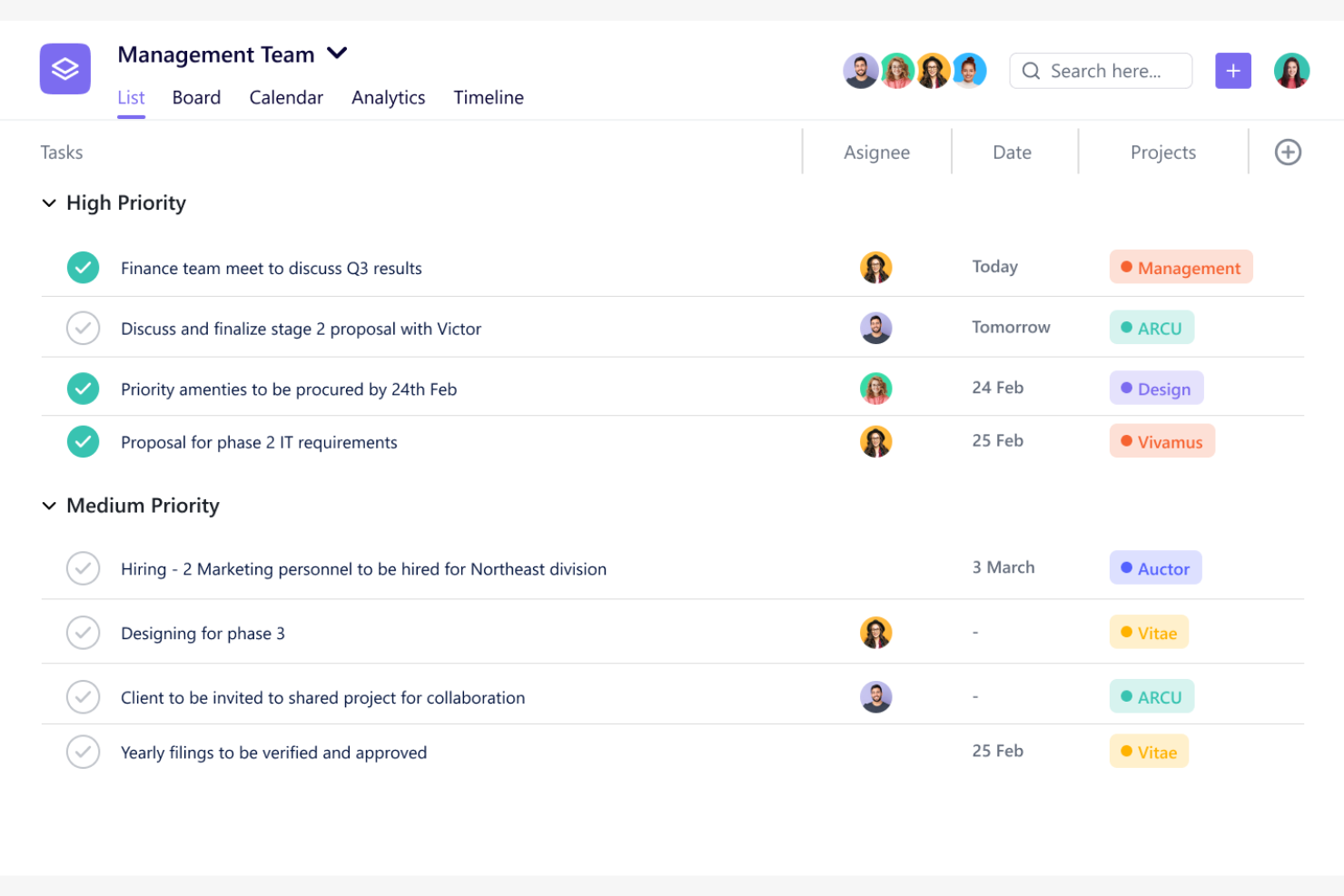Viewport: 1344px width, 896px height.
Task: Mark Discuss and finalize stage 2 proposal complete
Action: pyautogui.click(x=83, y=328)
